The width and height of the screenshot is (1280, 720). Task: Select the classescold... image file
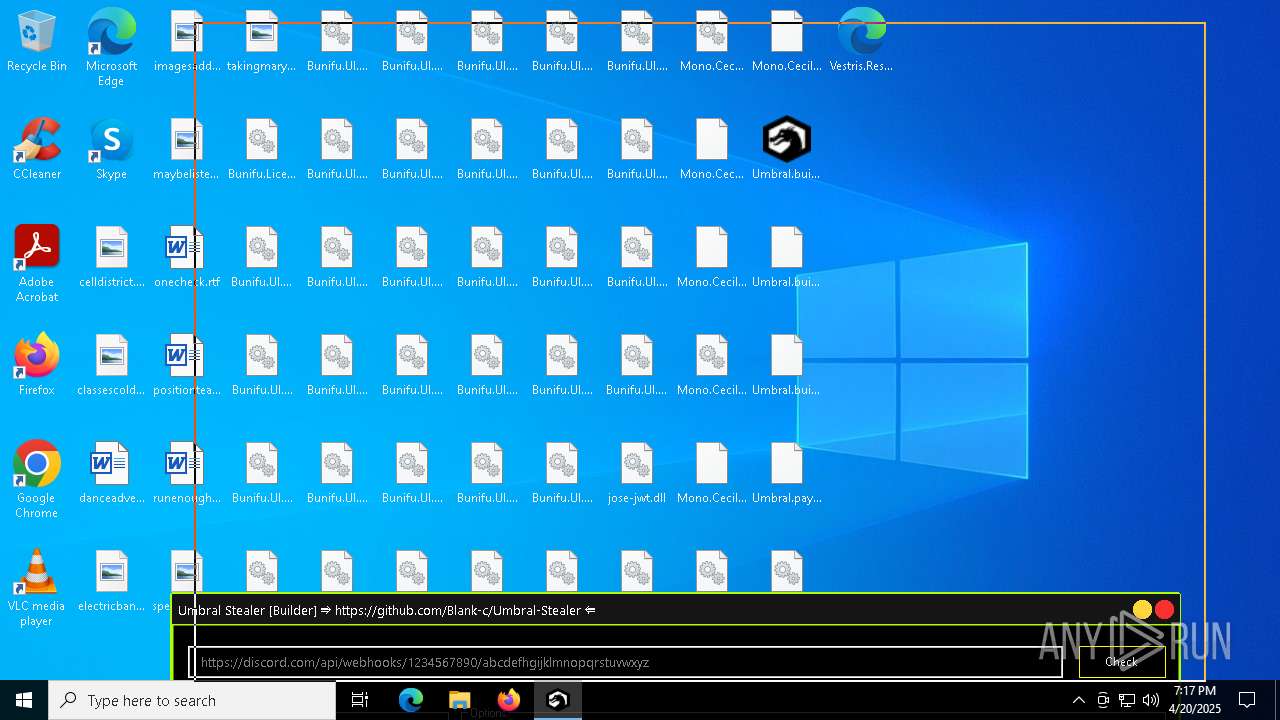(x=111, y=365)
